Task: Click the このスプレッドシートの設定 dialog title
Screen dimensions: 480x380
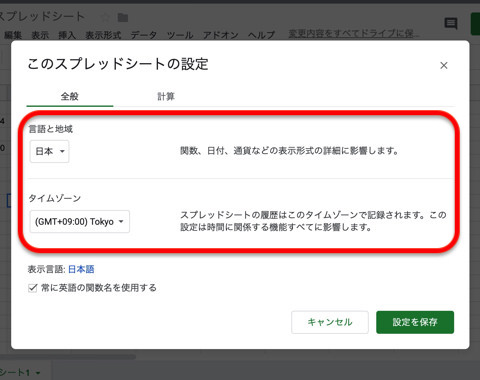Action: [x=118, y=64]
